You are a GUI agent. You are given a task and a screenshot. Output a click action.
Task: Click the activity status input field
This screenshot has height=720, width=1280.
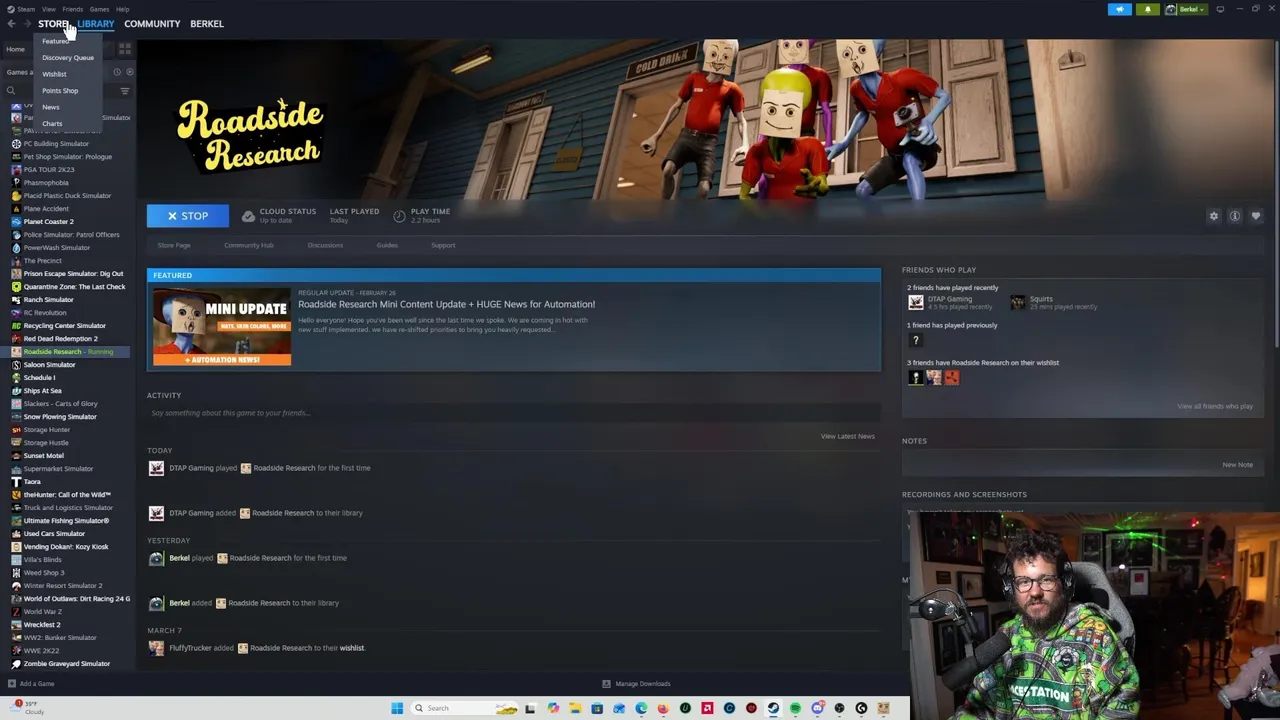[513, 413]
